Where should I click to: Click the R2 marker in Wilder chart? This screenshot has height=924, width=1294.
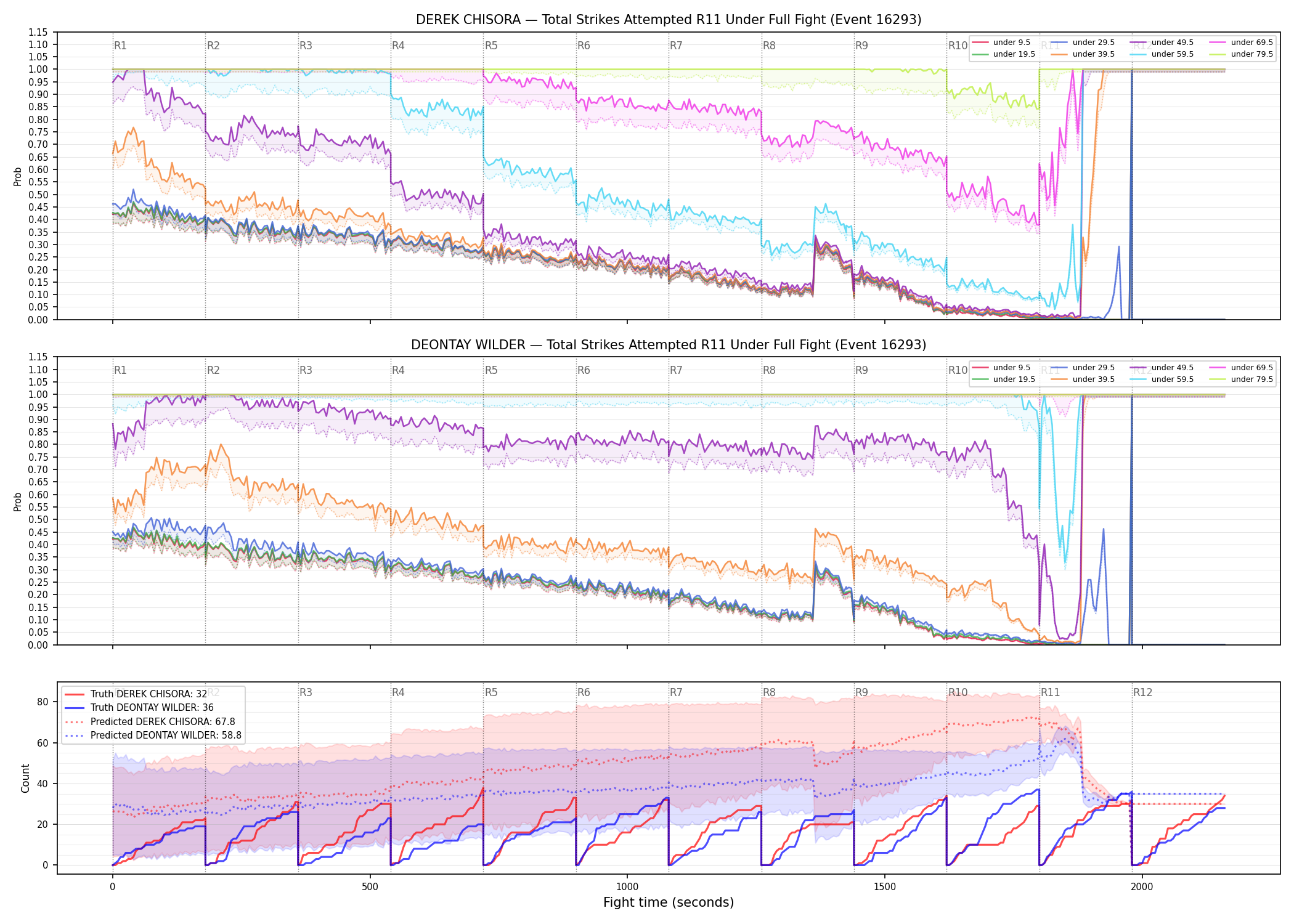point(213,370)
